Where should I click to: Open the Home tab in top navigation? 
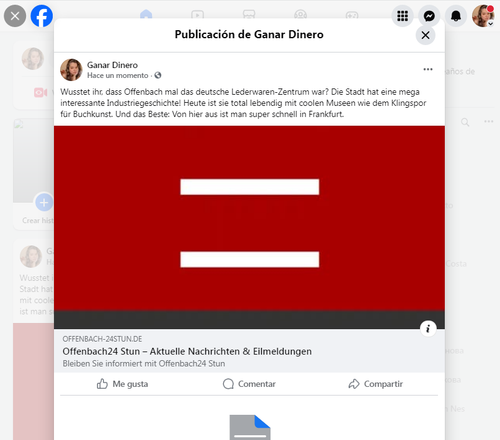click(x=146, y=14)
